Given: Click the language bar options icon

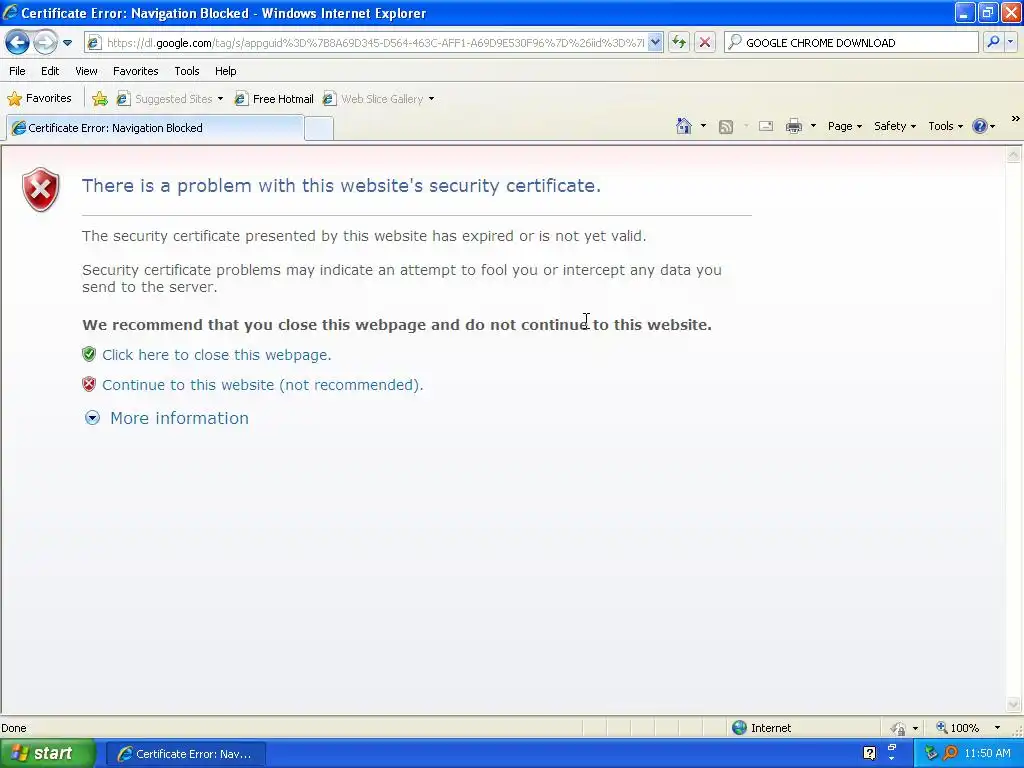Looking at the screenshot, I should [892, 750].
